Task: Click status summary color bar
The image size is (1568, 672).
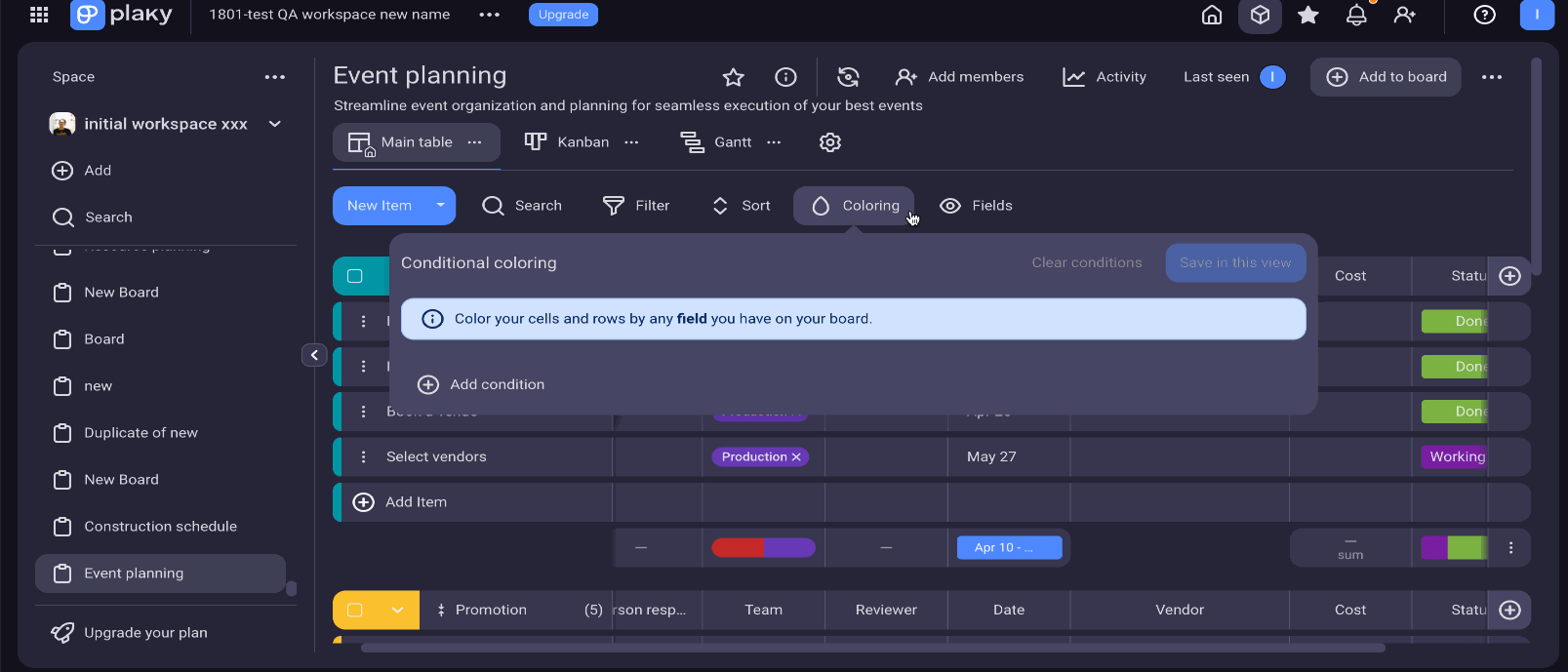Action: click(1454, 548)
